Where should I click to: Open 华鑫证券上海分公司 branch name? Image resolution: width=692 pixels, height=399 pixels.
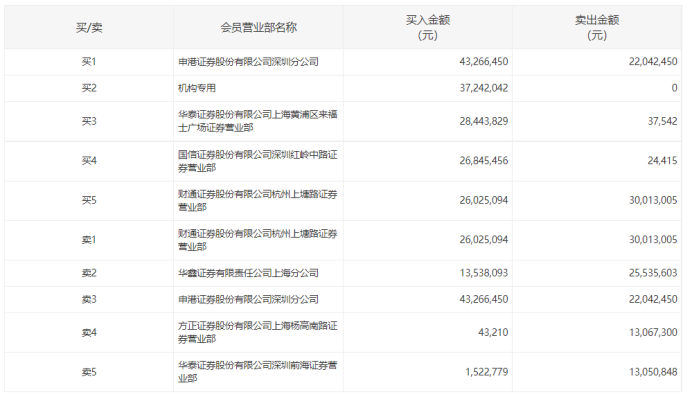pyautogui.click(x=248, y=273)
